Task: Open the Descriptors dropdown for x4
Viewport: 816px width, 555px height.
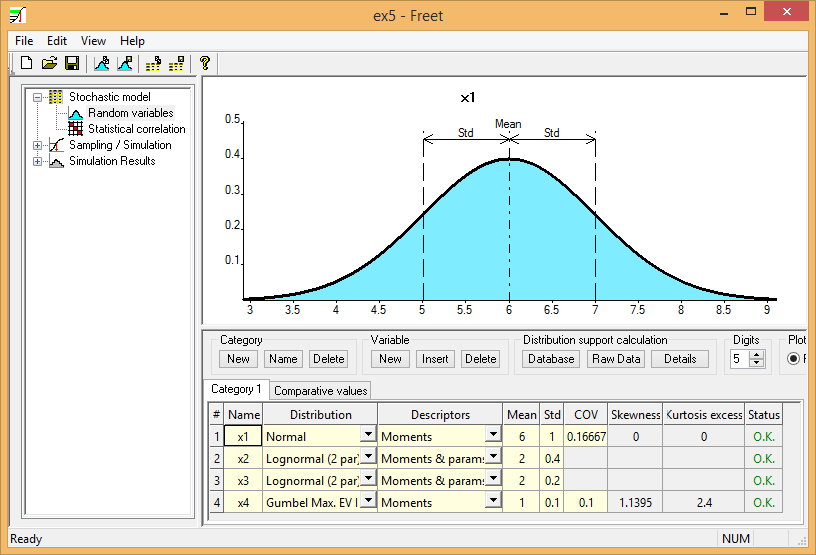Action: [x=493, y=500]
